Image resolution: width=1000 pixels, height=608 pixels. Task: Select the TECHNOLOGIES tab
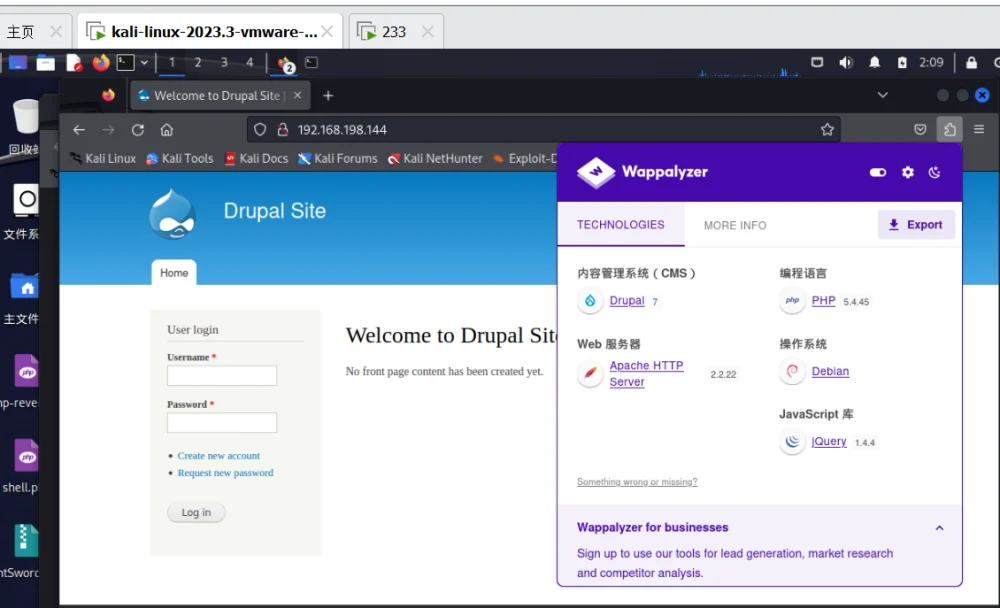point(621,225)
